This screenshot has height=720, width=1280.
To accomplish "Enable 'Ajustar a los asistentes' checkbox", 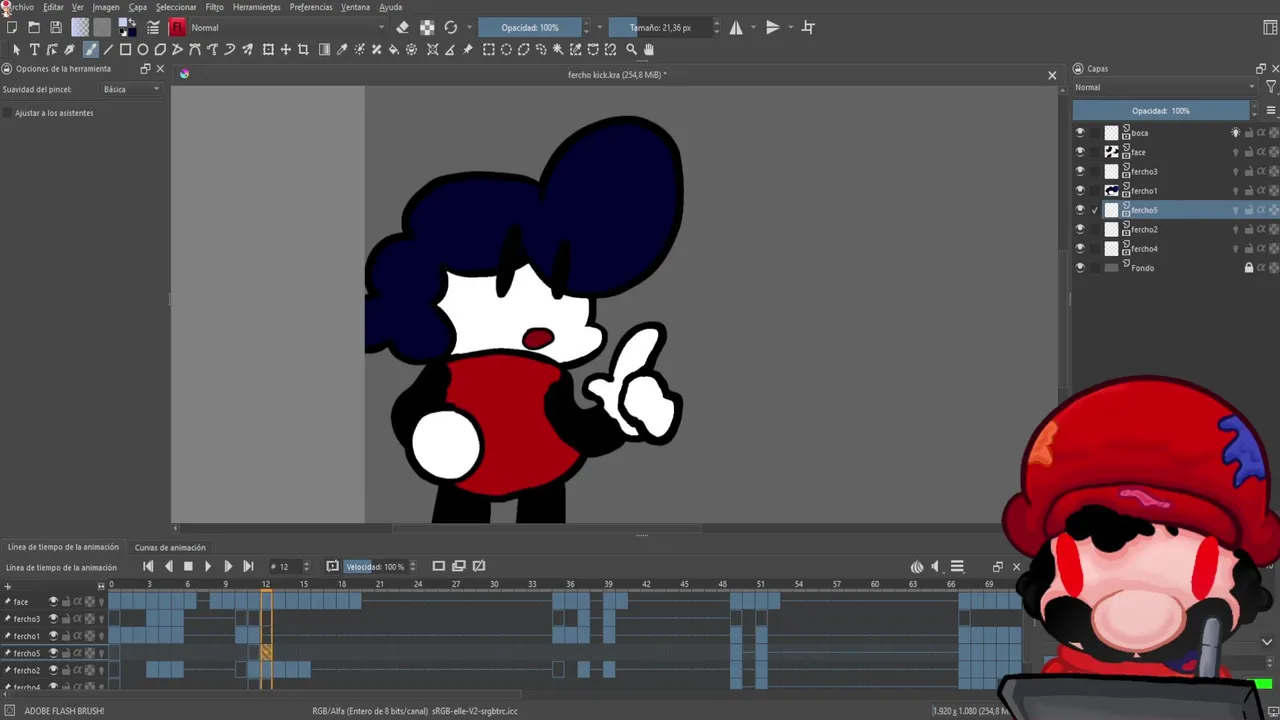I will point(8,113).
